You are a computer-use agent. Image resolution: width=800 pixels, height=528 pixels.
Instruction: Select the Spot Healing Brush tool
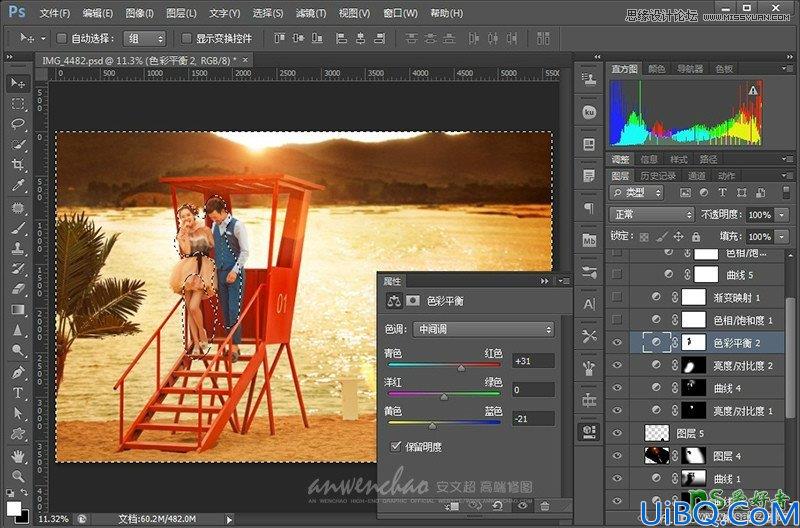pyautogui.click(x=18, y=208)
